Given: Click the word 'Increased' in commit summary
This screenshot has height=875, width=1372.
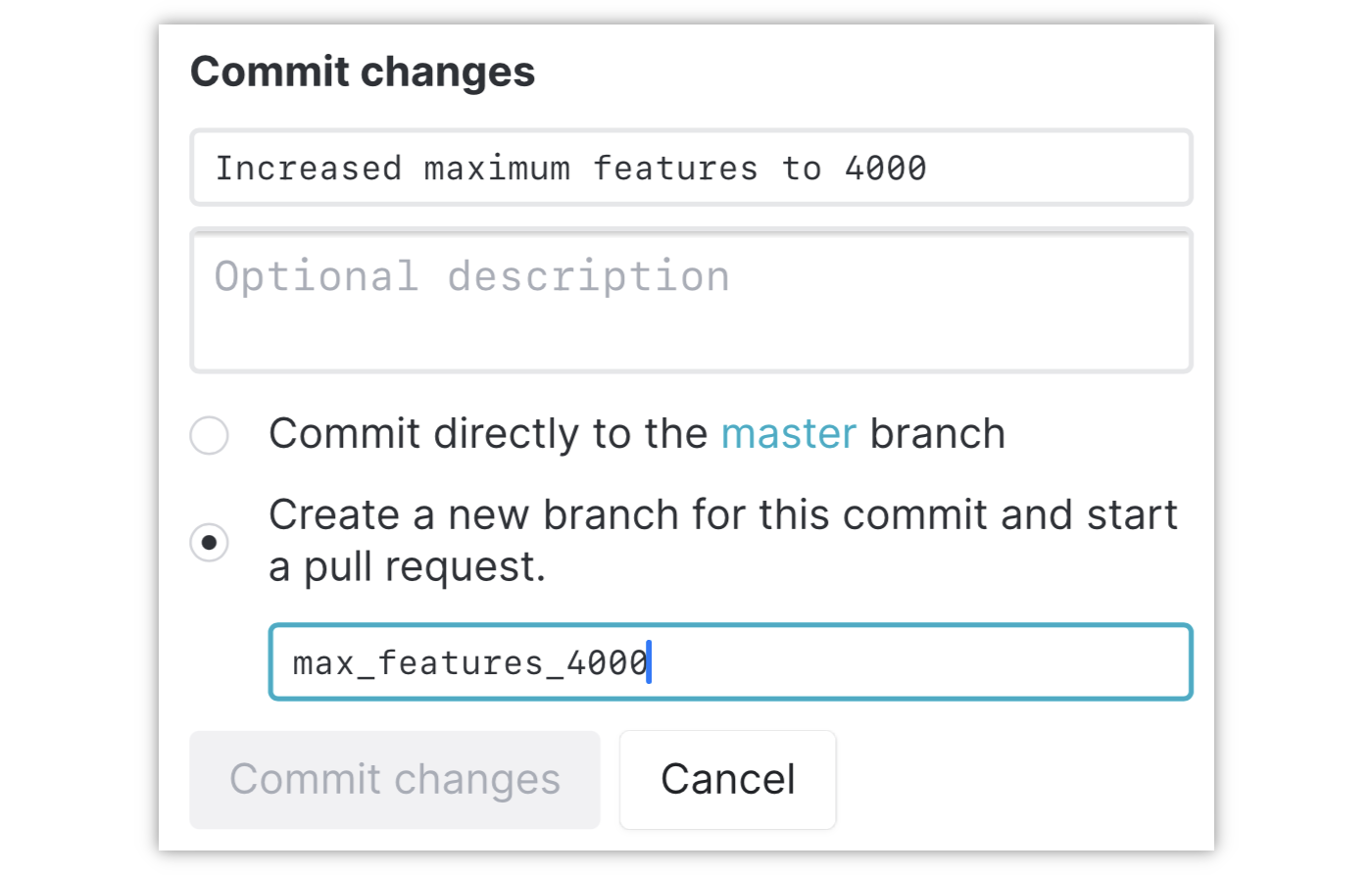Looking at the screenshot, I should [309, 168].
